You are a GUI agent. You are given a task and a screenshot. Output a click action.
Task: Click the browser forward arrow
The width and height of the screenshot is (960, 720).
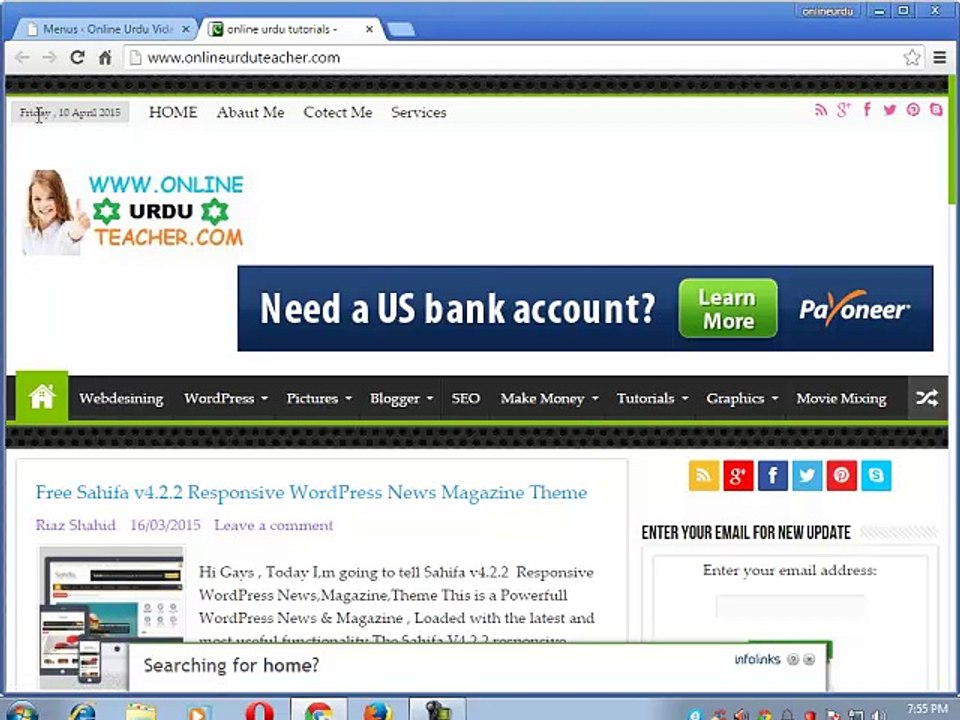tap(49, 58)
